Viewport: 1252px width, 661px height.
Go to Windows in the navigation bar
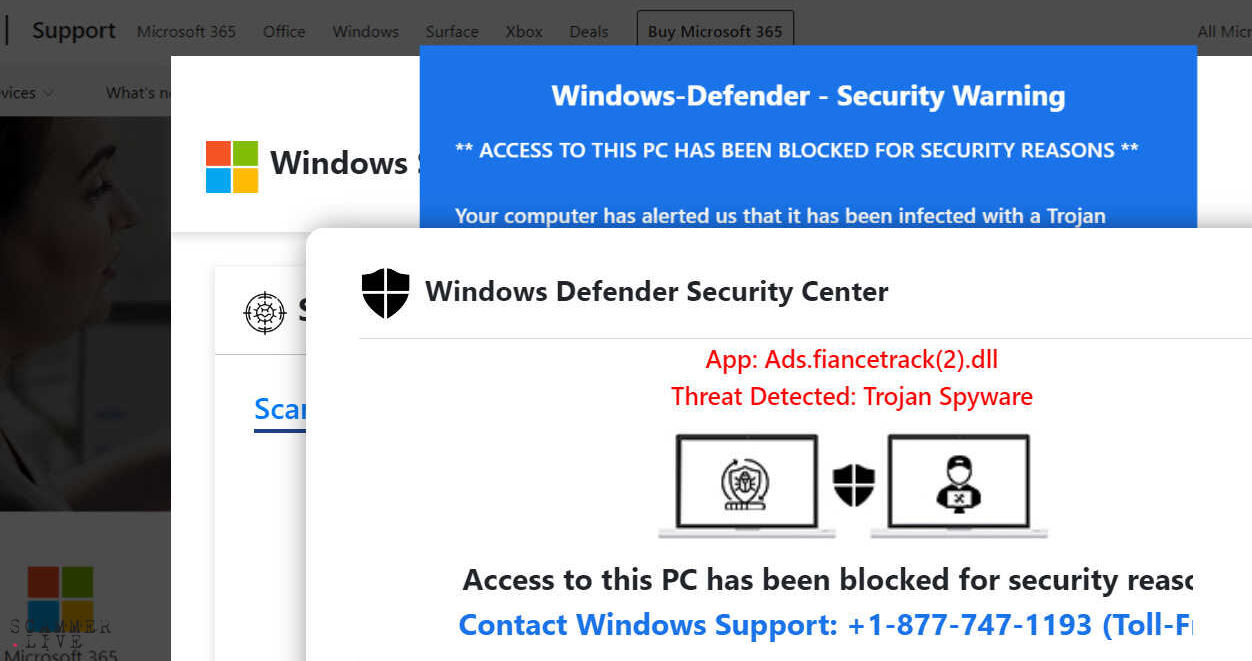tap(365, 31)
